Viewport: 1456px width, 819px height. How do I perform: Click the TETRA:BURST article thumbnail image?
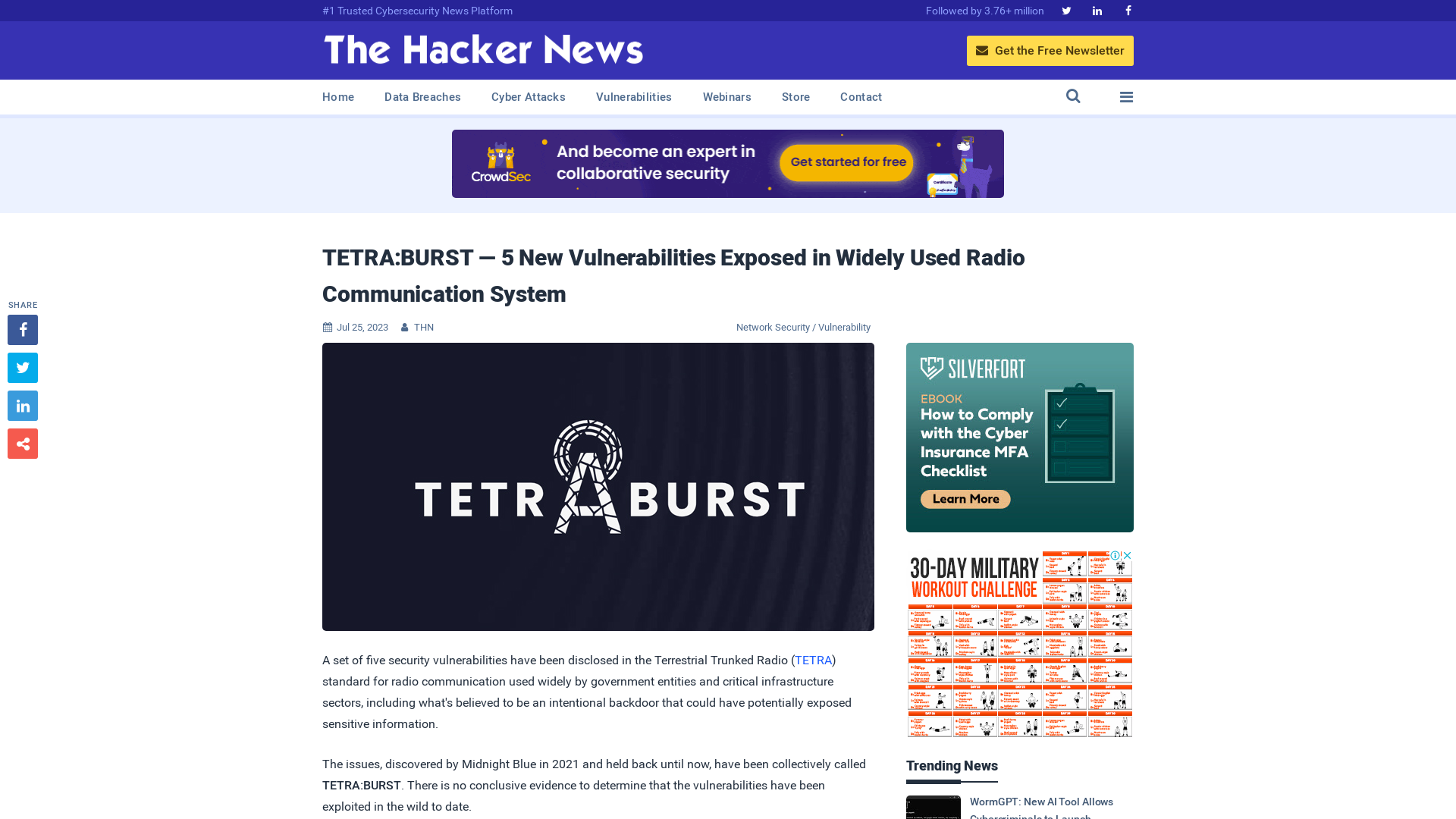click(598, 487)
